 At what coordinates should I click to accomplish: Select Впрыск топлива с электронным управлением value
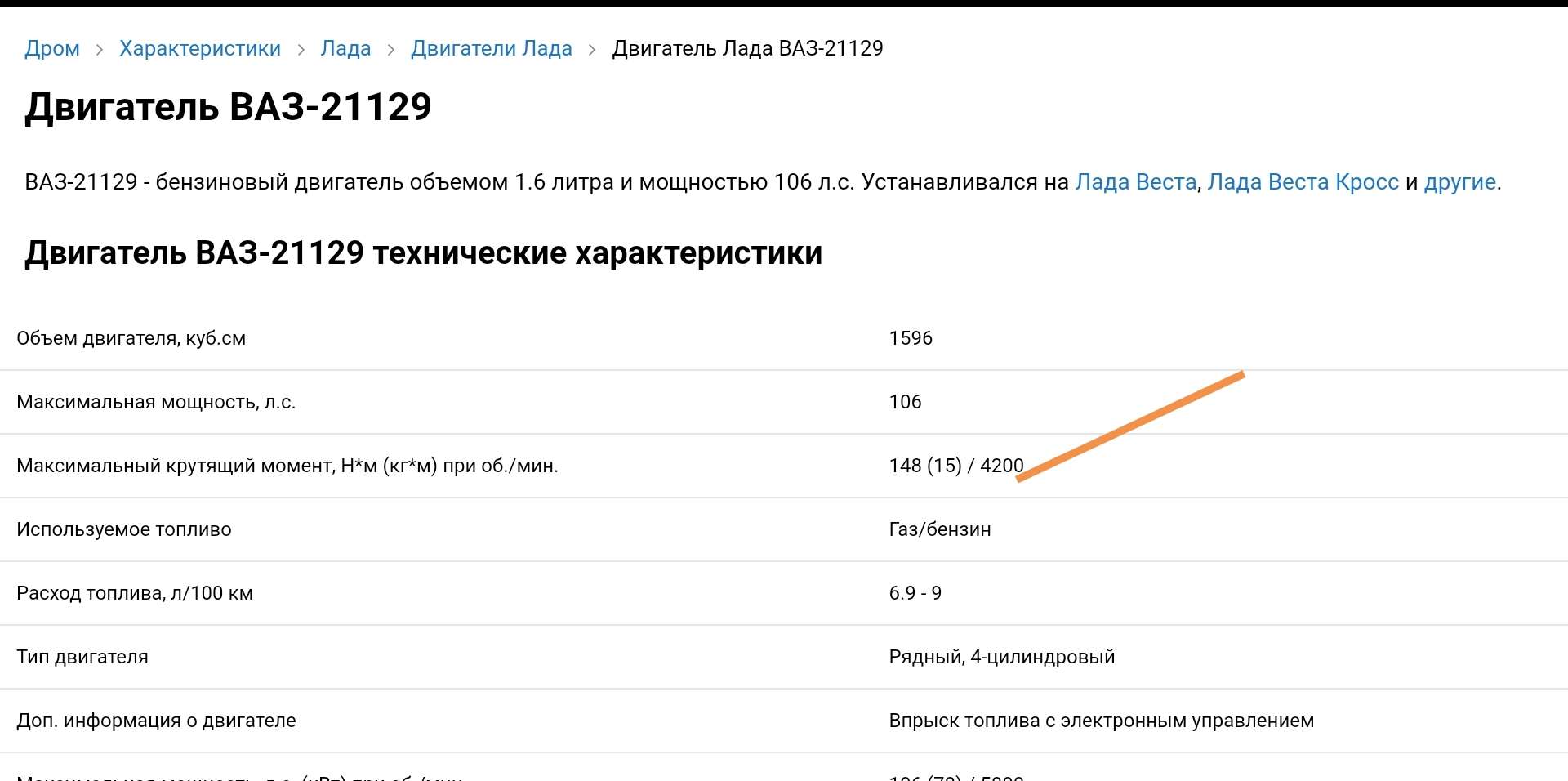pyautogui.click(x=1102, y=721)
